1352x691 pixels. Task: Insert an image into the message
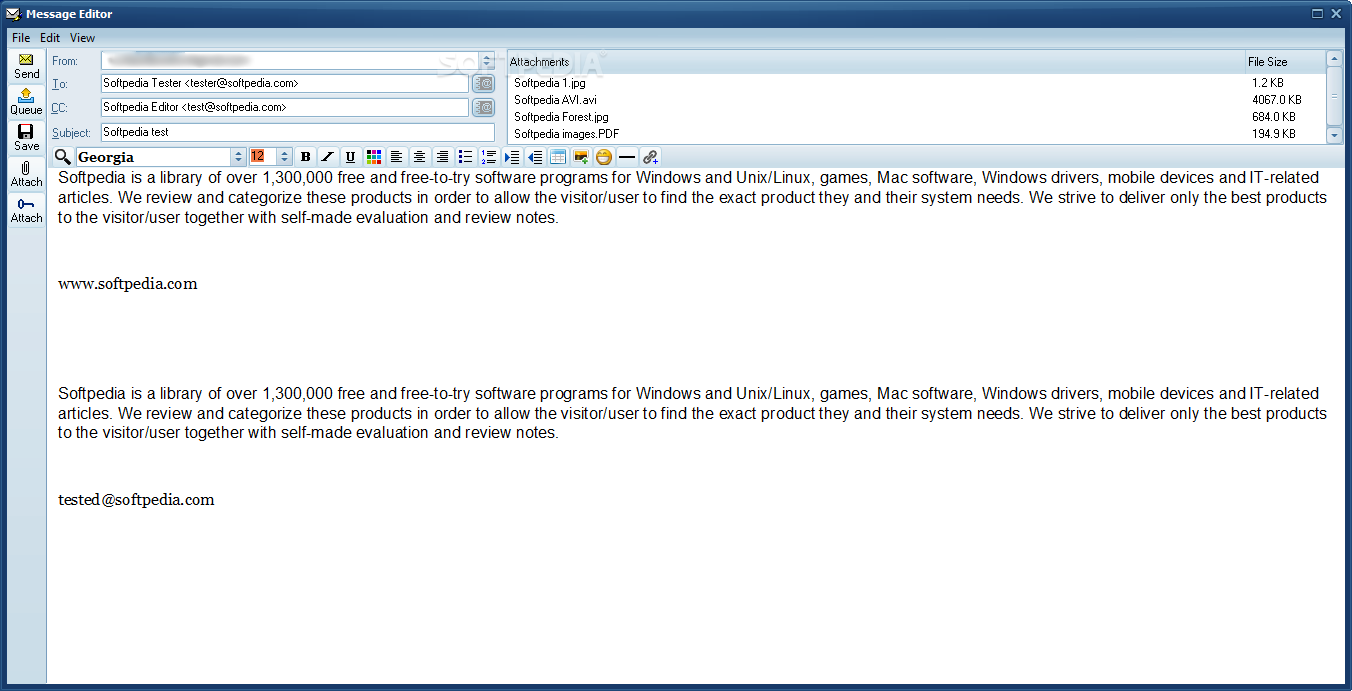[581, 157]
